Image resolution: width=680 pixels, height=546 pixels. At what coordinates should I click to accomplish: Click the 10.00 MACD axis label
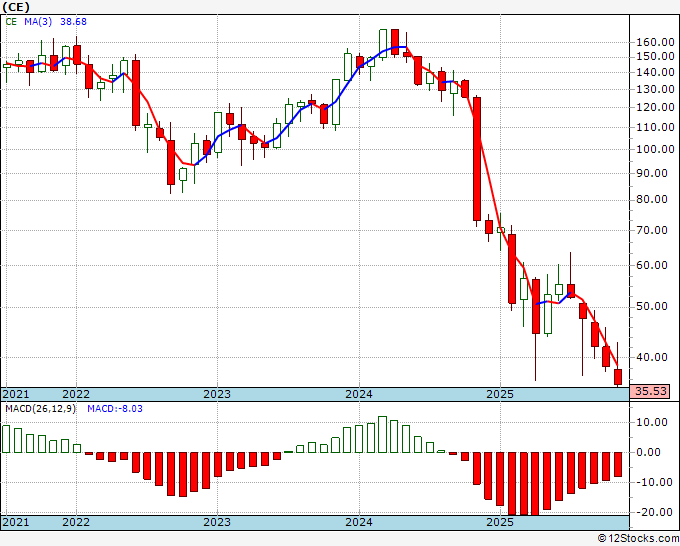click(652, 422)
